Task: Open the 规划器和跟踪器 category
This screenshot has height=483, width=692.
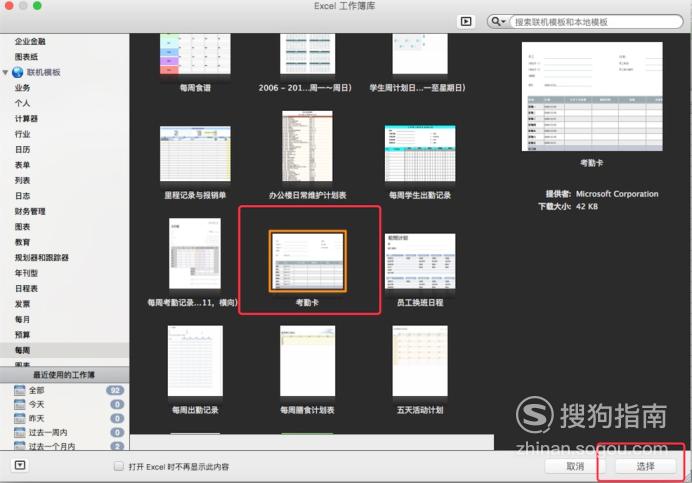Action: (x=41, y=258)
